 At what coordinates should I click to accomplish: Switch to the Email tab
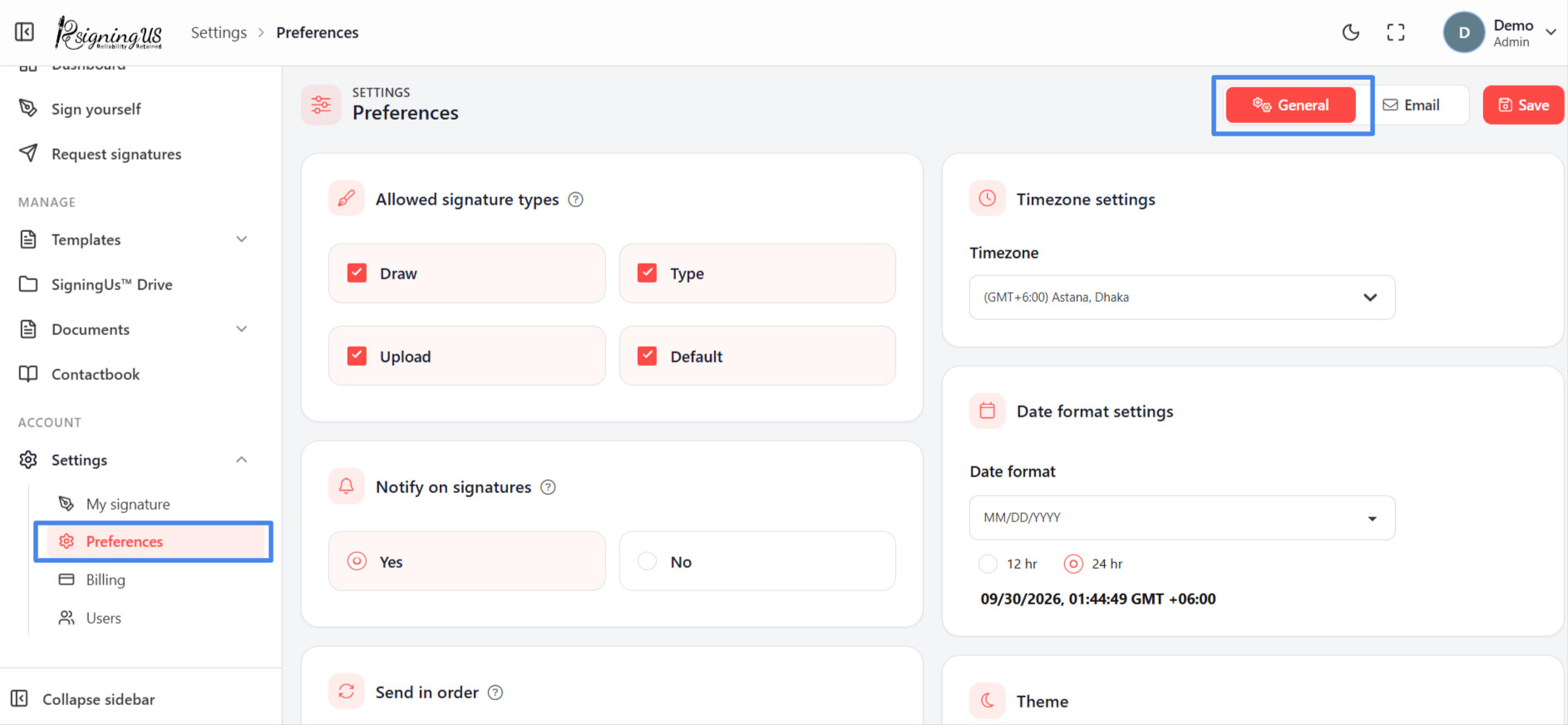1412,105
